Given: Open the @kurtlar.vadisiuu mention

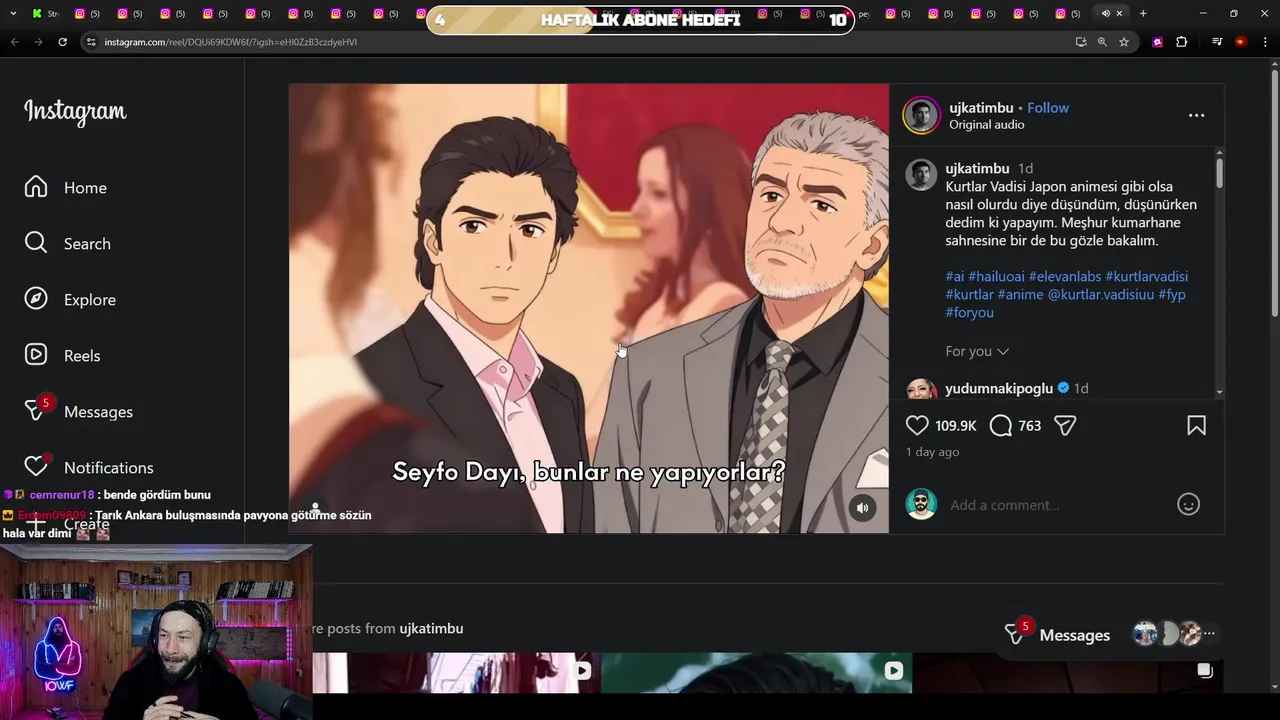Looking at the screenshot, I should pos(1101,295).
